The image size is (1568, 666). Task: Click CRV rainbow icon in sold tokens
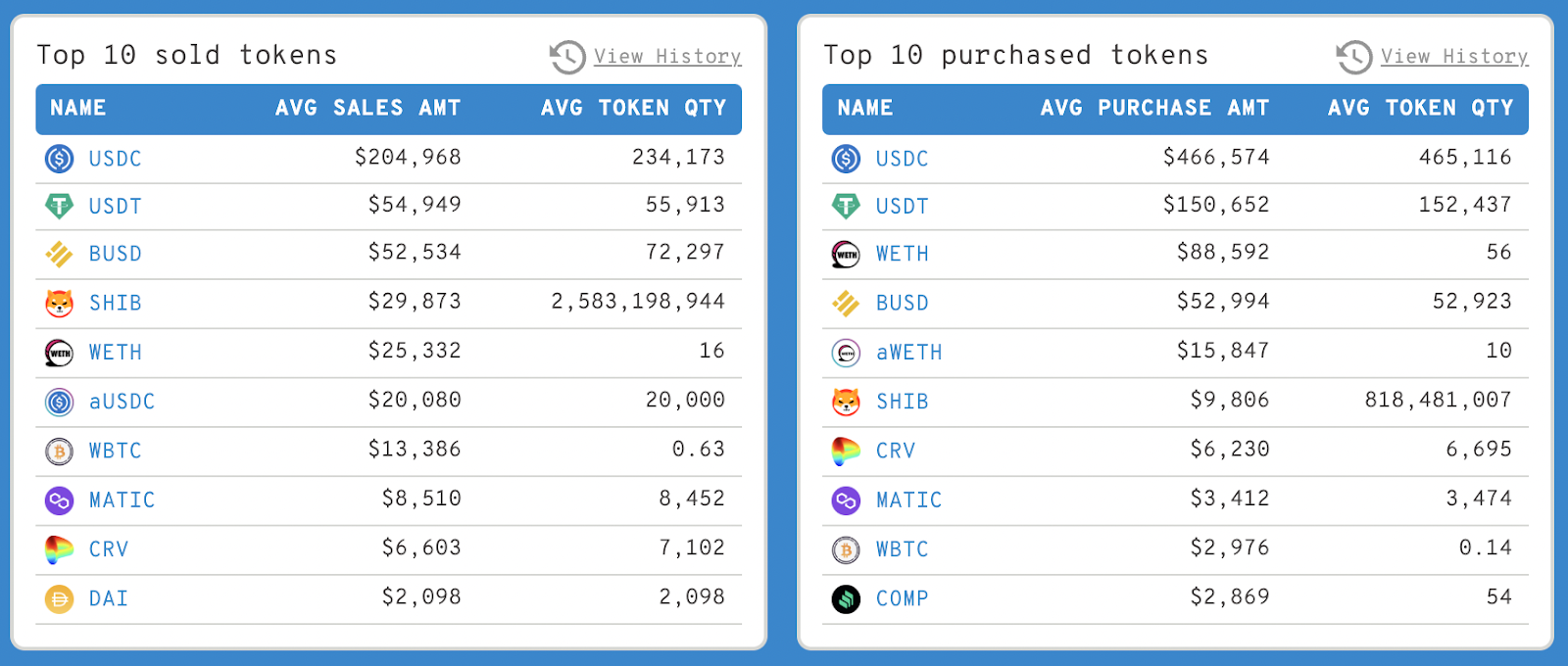[60, 549]
